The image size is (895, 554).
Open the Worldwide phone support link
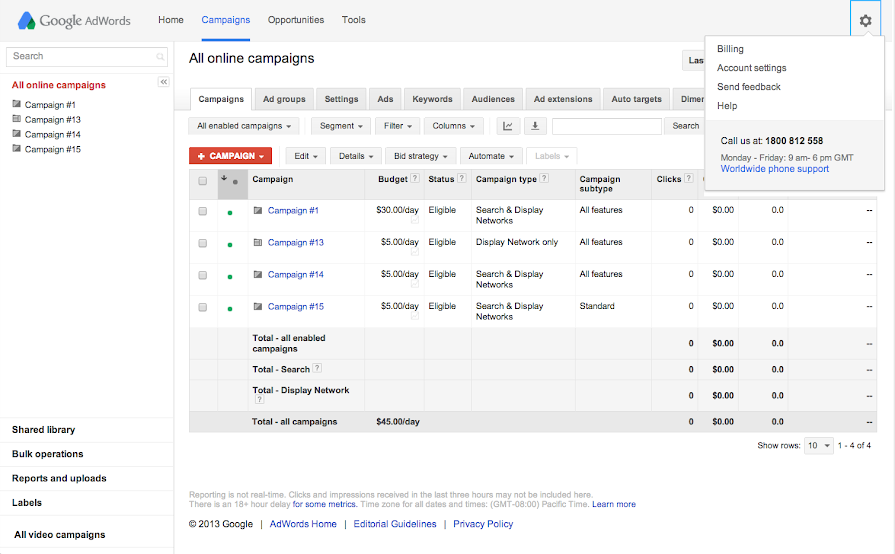pyautogui.click(x=774, y=169)
